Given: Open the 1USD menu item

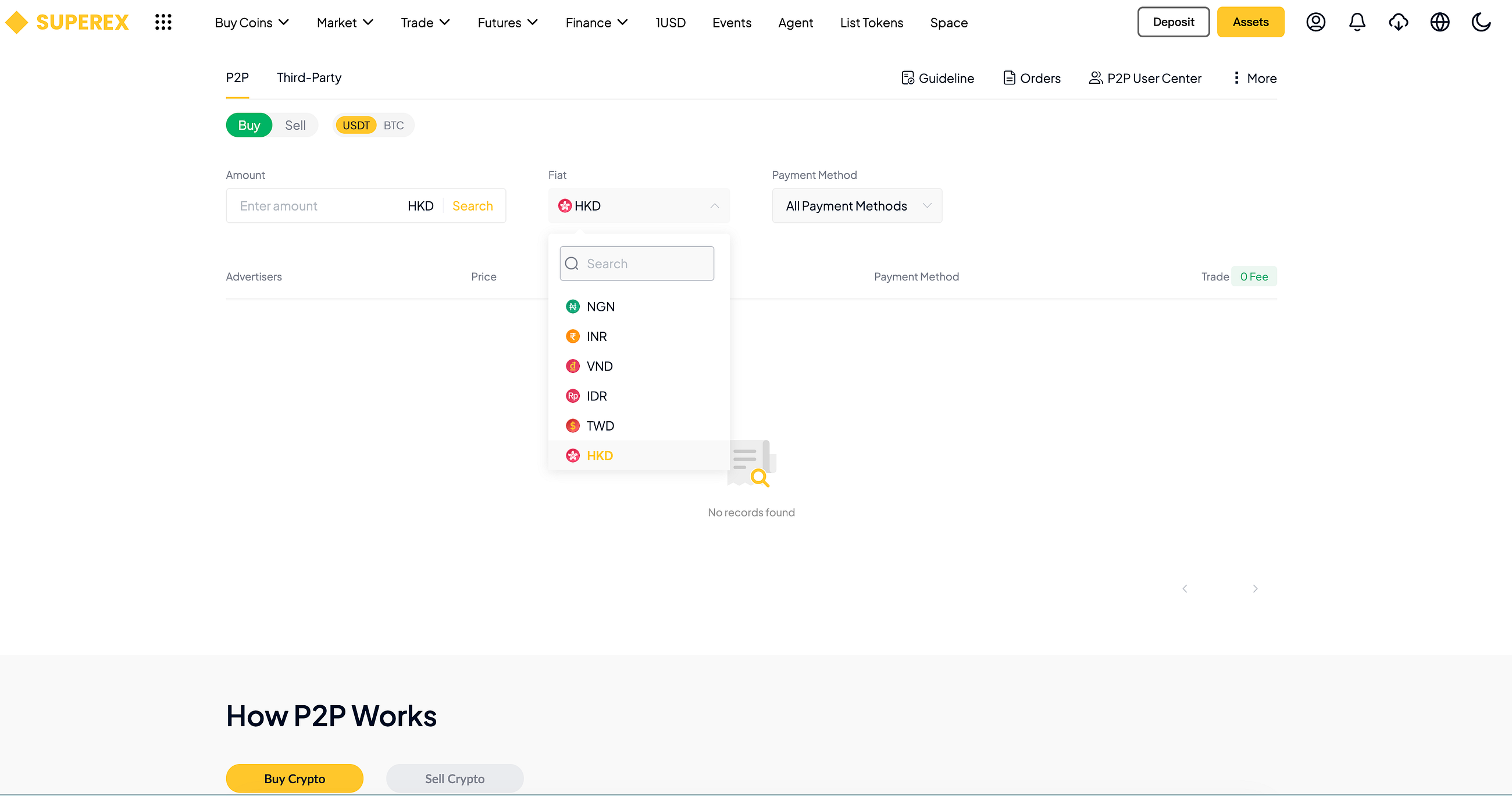Looking at the screenshot, I should 671,23.
